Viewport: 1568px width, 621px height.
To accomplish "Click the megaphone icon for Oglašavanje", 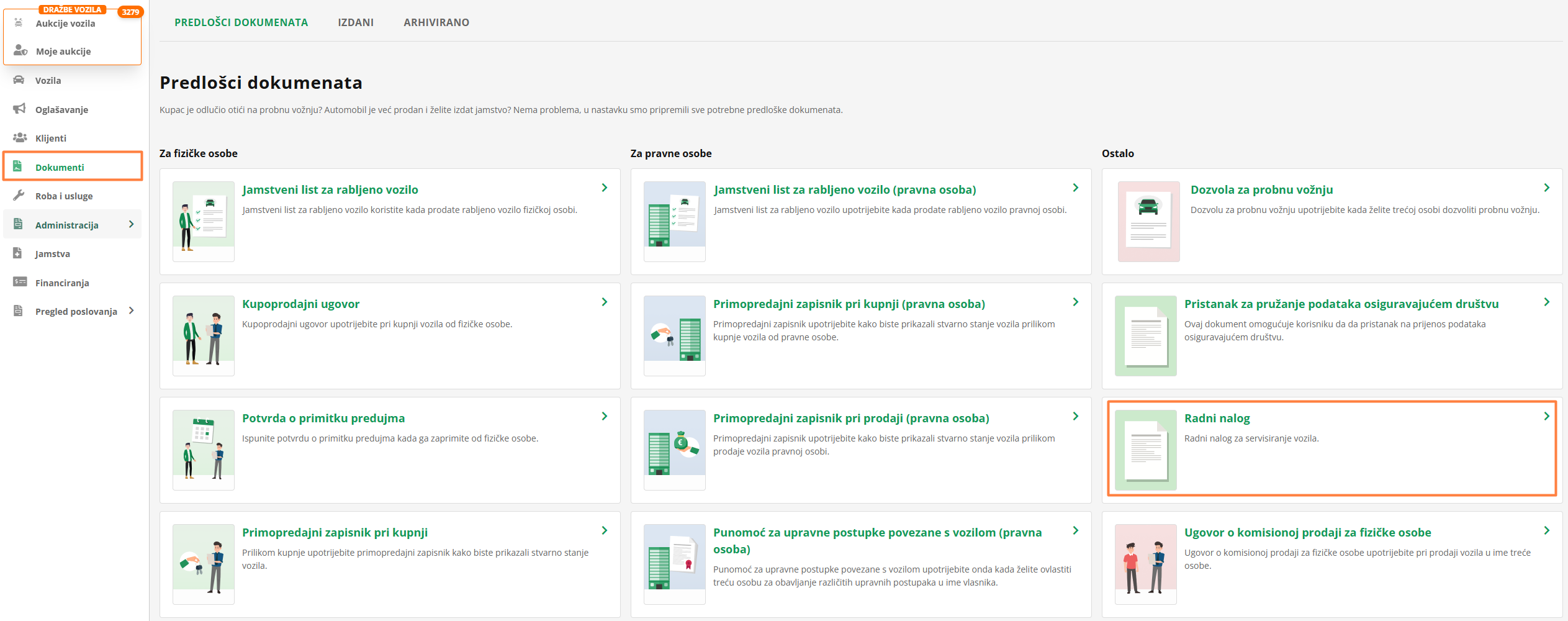I will [19, 109].
